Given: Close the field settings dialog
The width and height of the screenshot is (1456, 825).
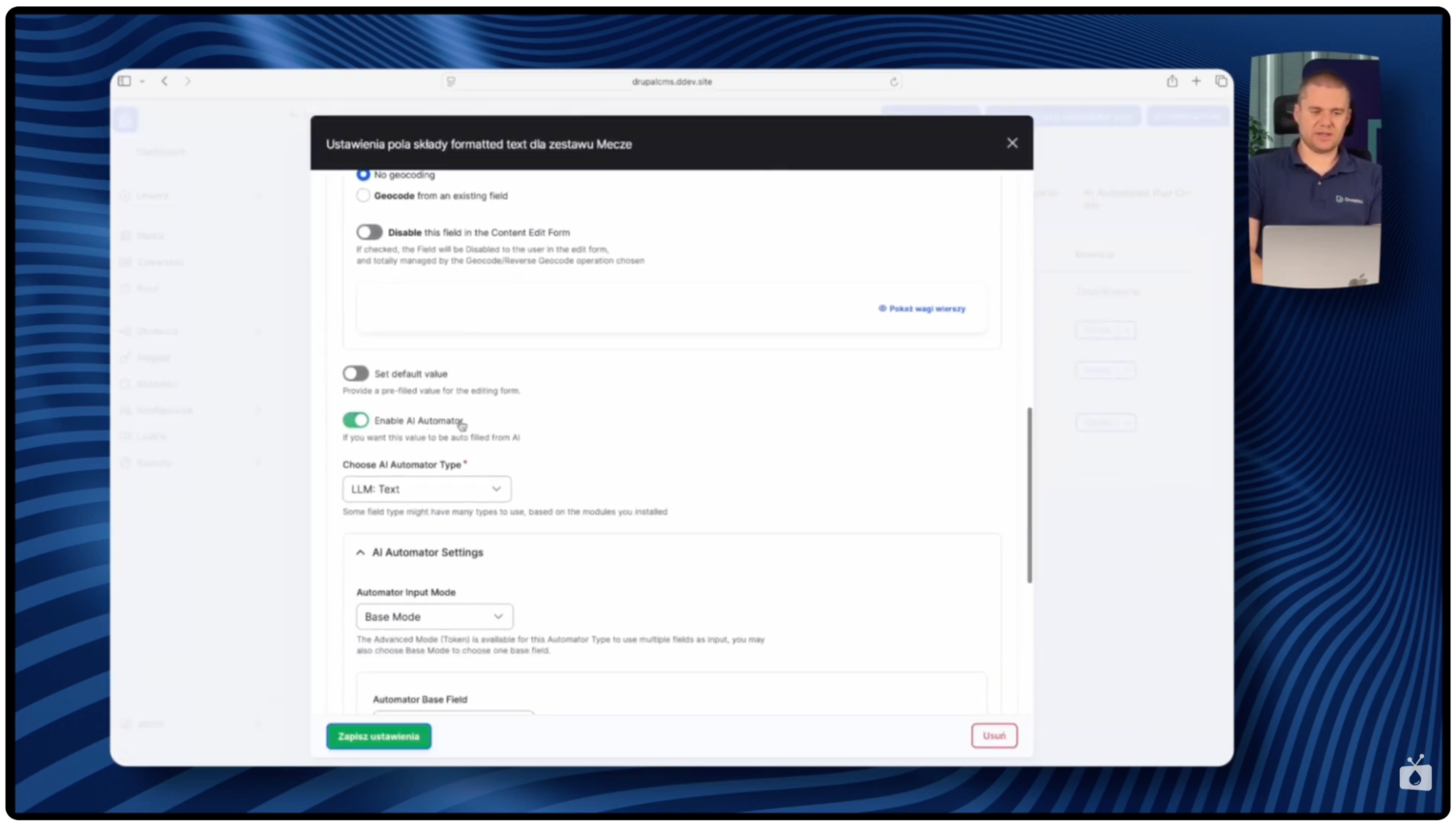Looking at the screenshot, I should tap(1012, 143).
